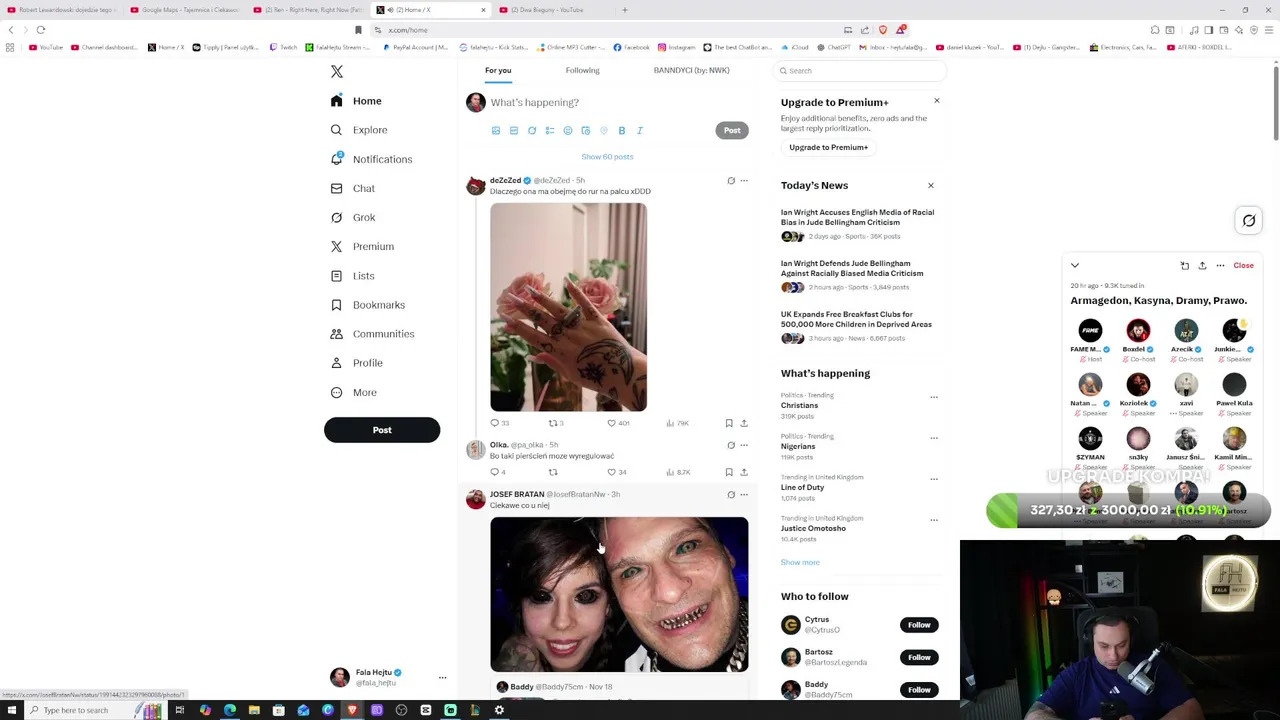Show more trends under What's happening
This screenshot has height=720, width=1280.
point(800,563)
